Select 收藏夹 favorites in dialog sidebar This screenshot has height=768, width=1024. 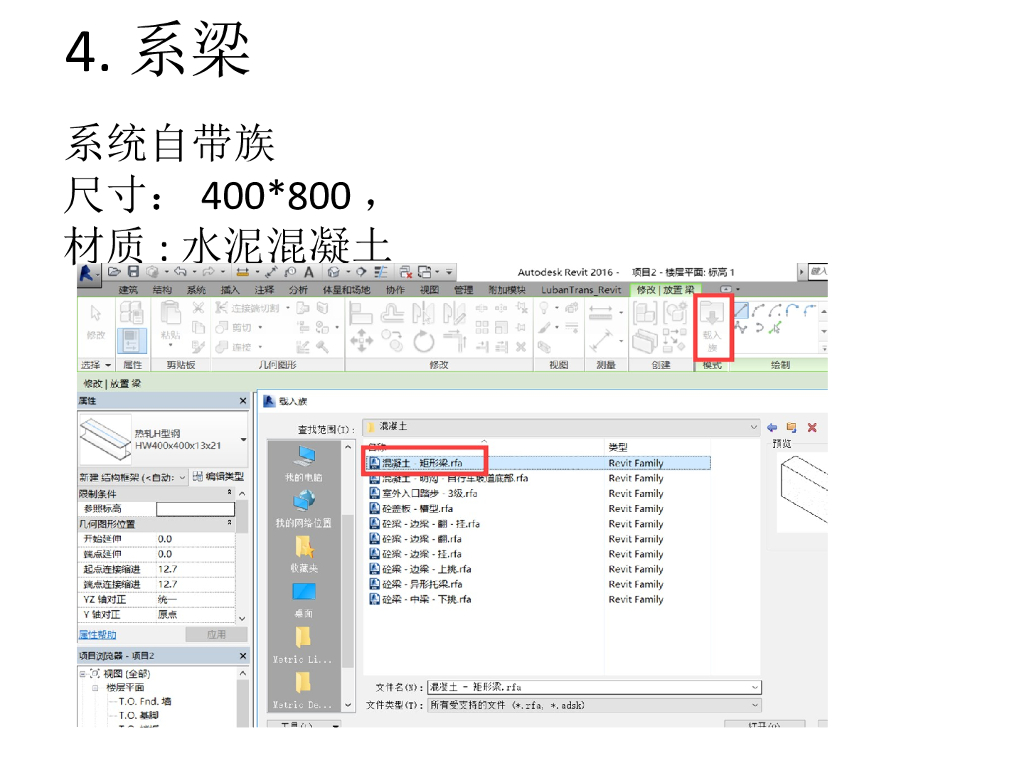(x=304, y=555)
